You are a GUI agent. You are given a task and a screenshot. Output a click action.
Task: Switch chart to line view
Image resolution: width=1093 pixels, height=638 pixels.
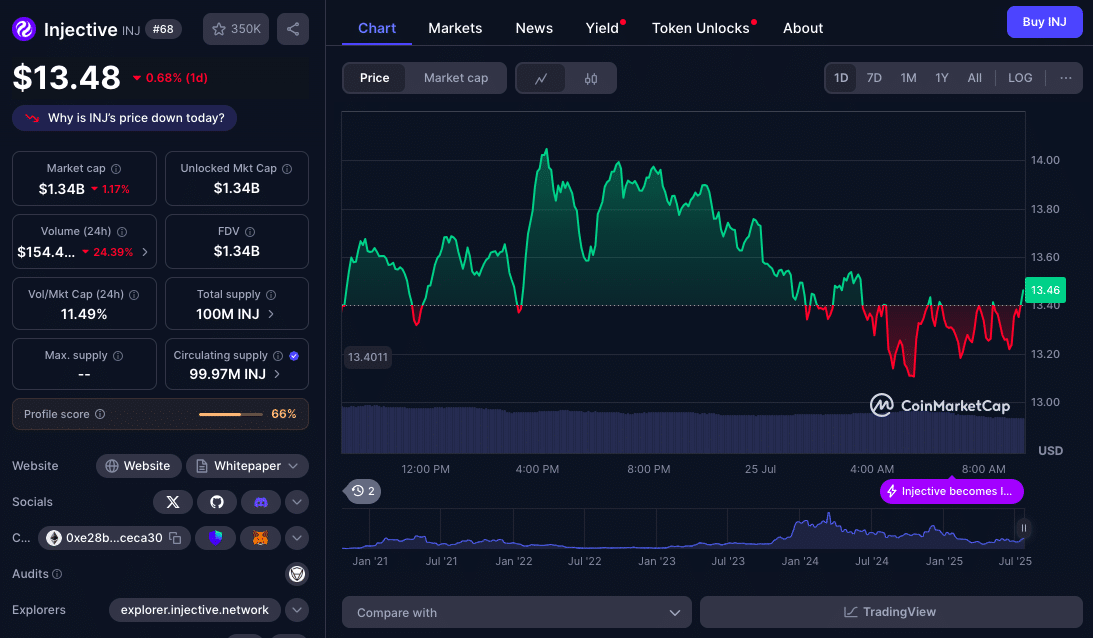click(541, 78)
